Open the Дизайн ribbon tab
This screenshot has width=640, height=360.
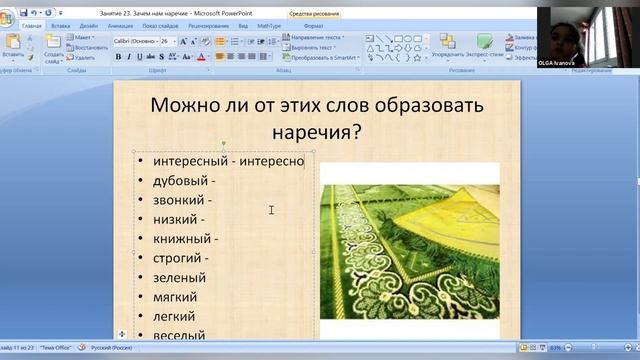coord(89,26)
